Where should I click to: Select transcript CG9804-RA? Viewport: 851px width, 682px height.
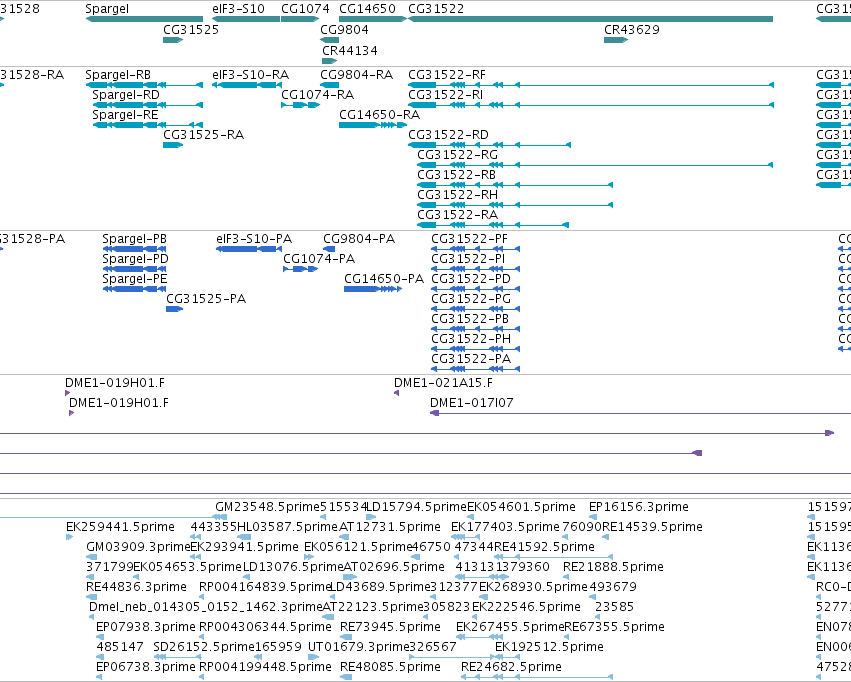pos(356,75)
